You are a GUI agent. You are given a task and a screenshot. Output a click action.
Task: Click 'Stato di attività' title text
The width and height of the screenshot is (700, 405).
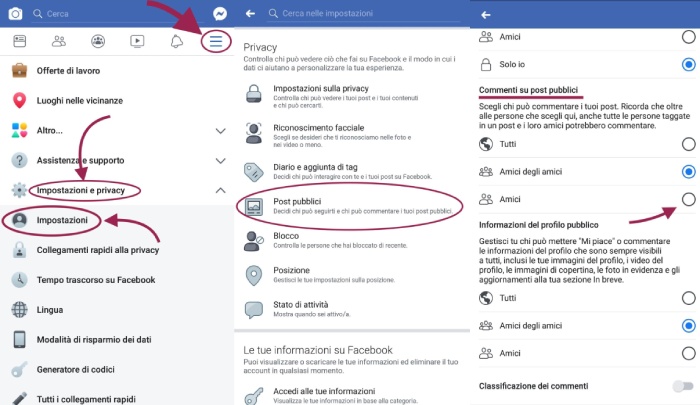pos(300,305)
